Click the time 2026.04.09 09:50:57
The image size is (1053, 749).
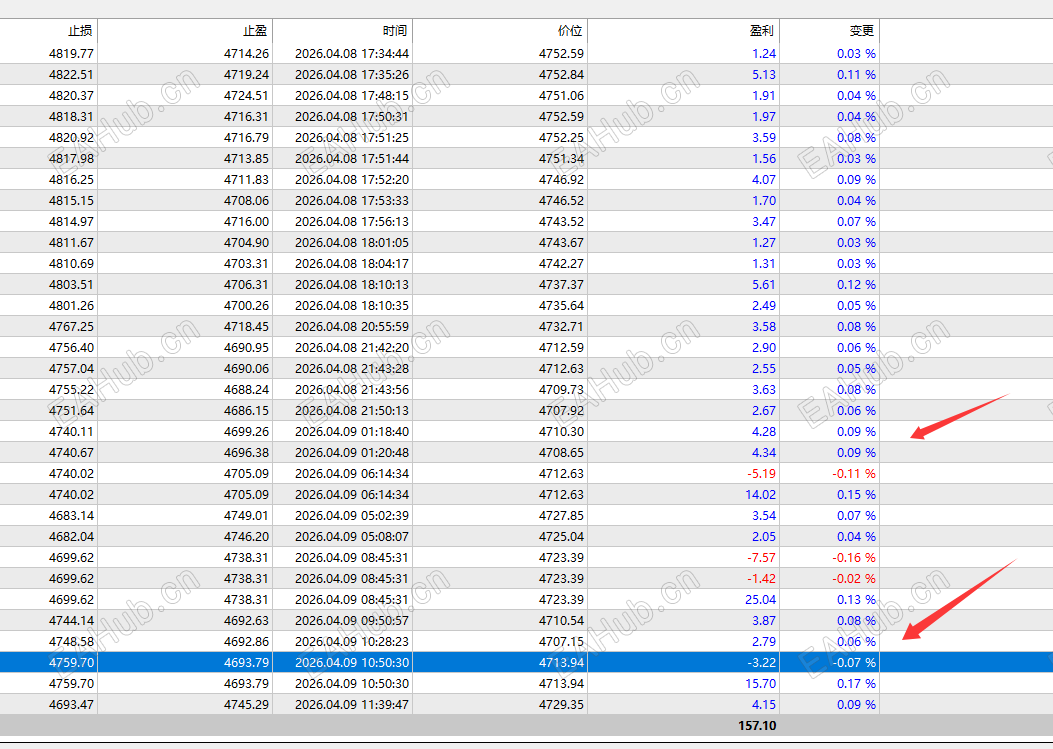352,621
